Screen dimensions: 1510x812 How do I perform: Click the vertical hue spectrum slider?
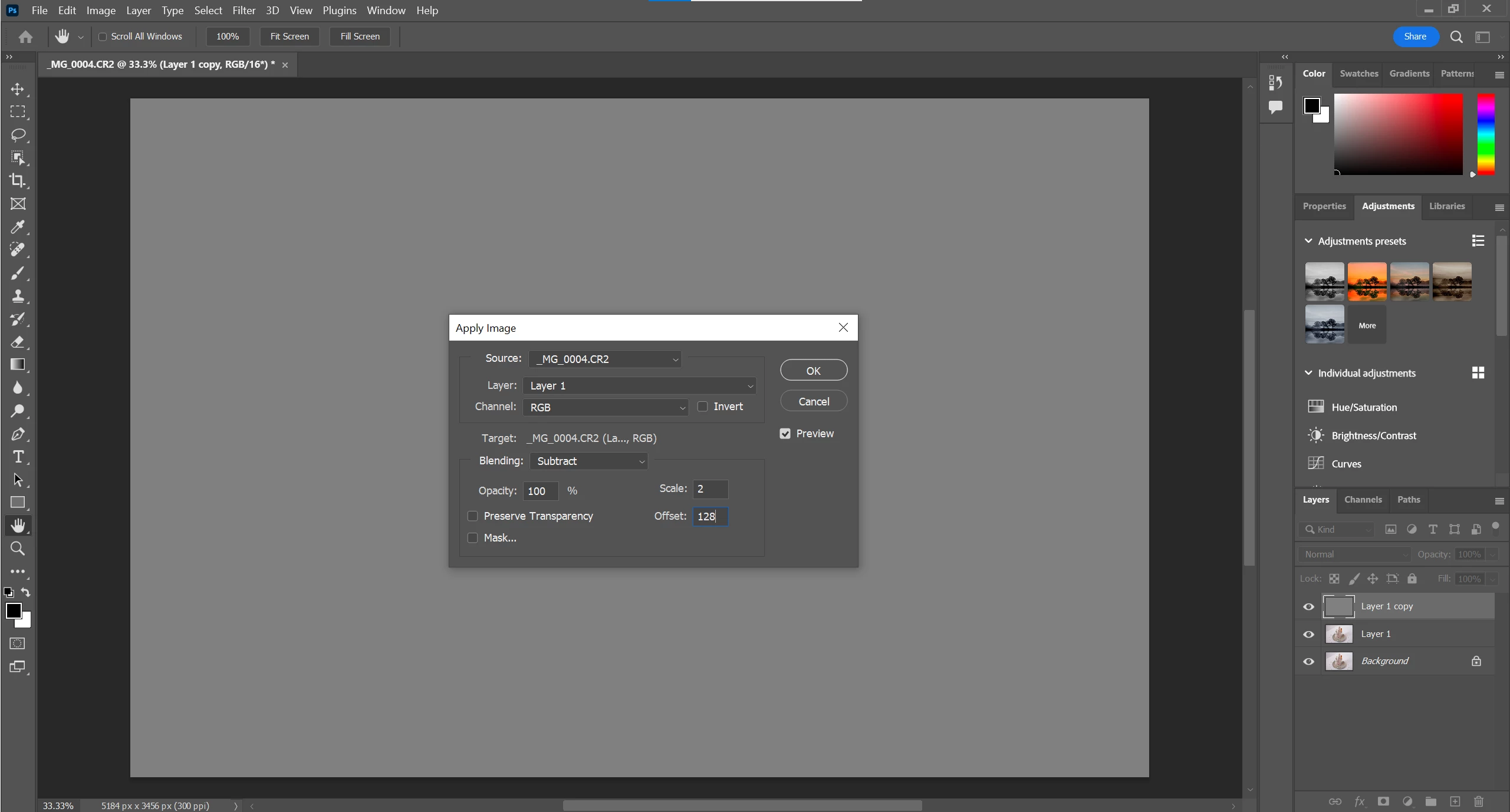coord(1485,134)
